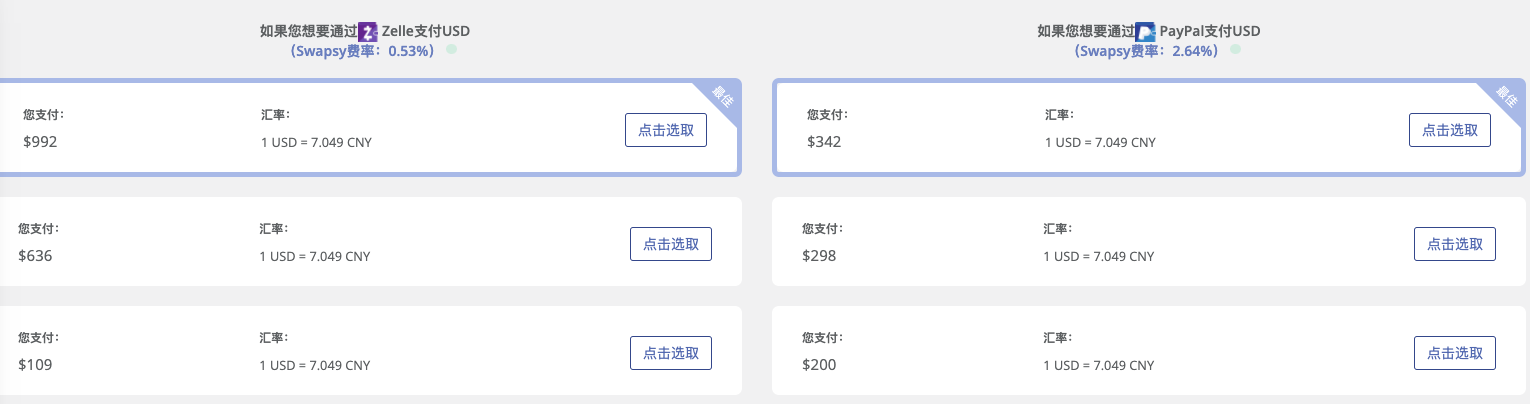Pick the $200 PayPal offer via 点击选取
The image size is (1530, 404).
click(1455, 353)
